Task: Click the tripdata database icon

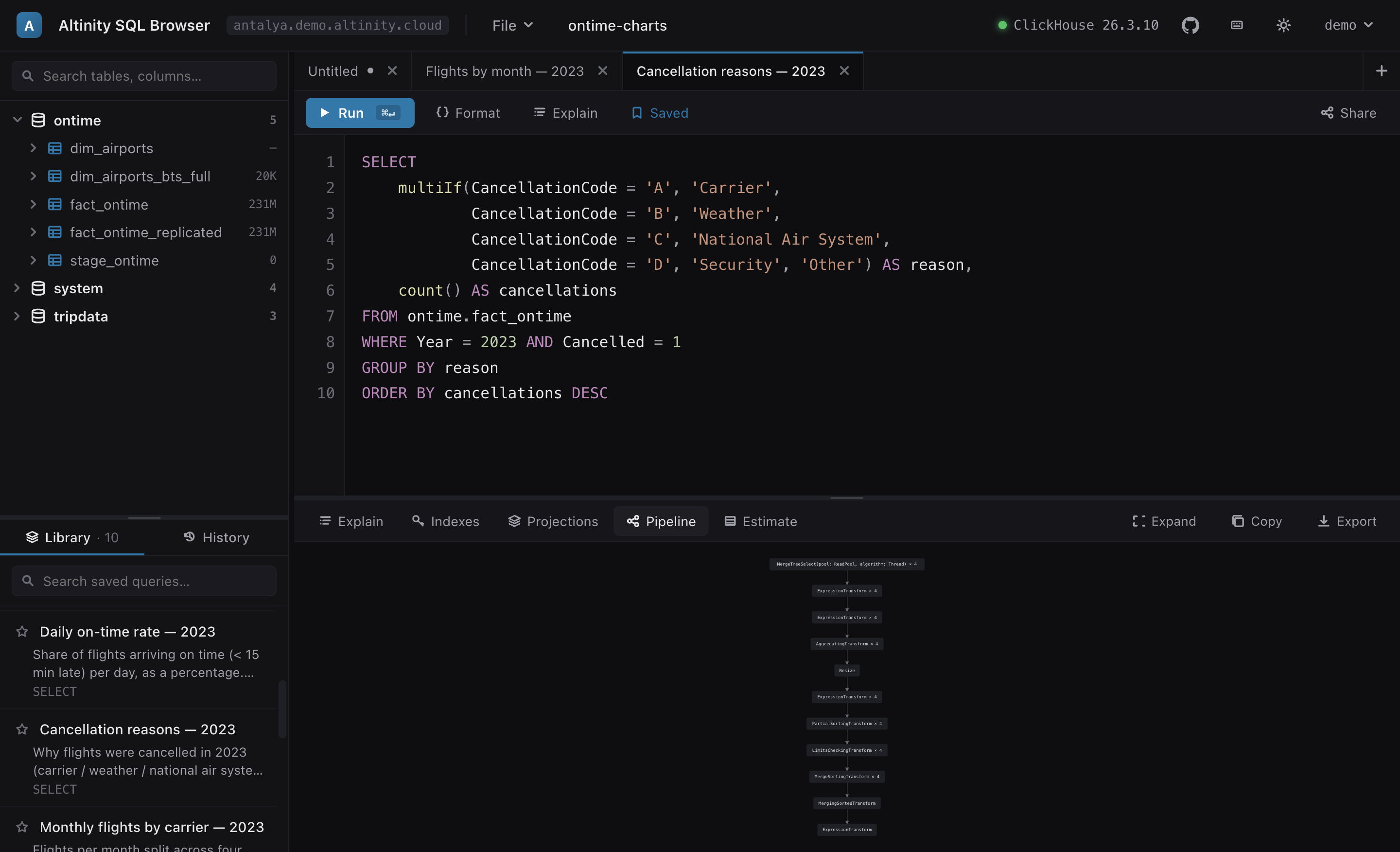Action: [x=38, y=316]
